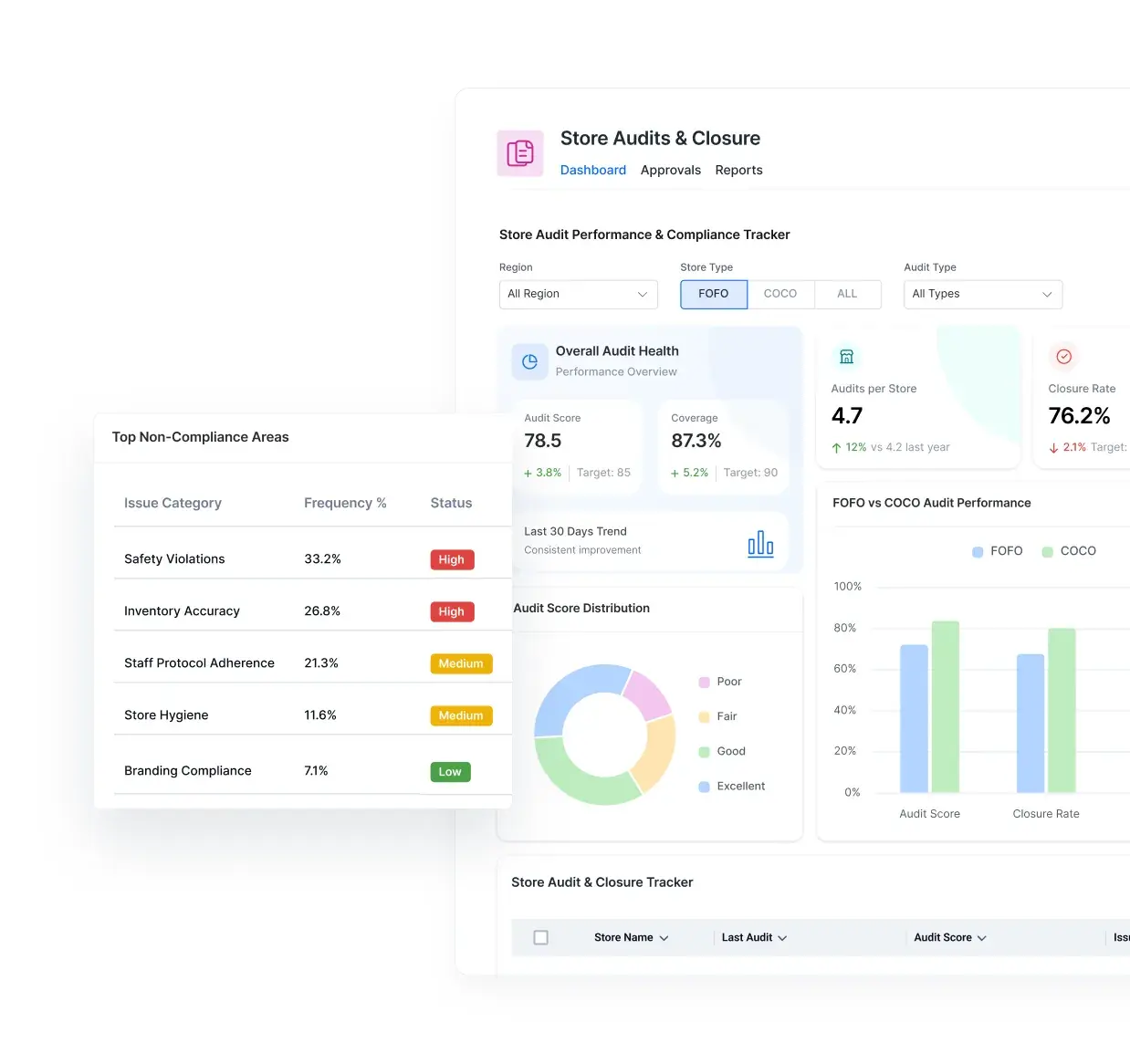The width and height of the screenshot is (1130, 1064).
Task: Sort by the Store Name column chevron
Action: click(x=664, y=938)
